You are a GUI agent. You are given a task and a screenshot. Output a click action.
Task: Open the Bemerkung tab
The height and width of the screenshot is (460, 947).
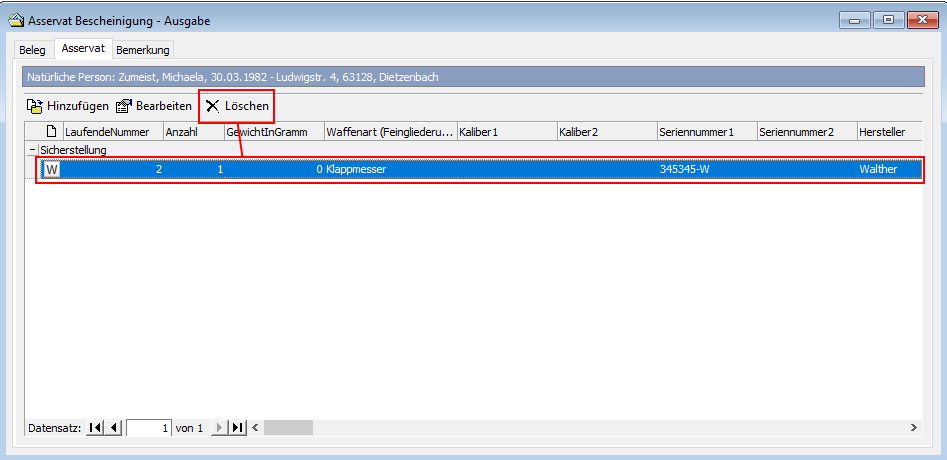[143, 50]
